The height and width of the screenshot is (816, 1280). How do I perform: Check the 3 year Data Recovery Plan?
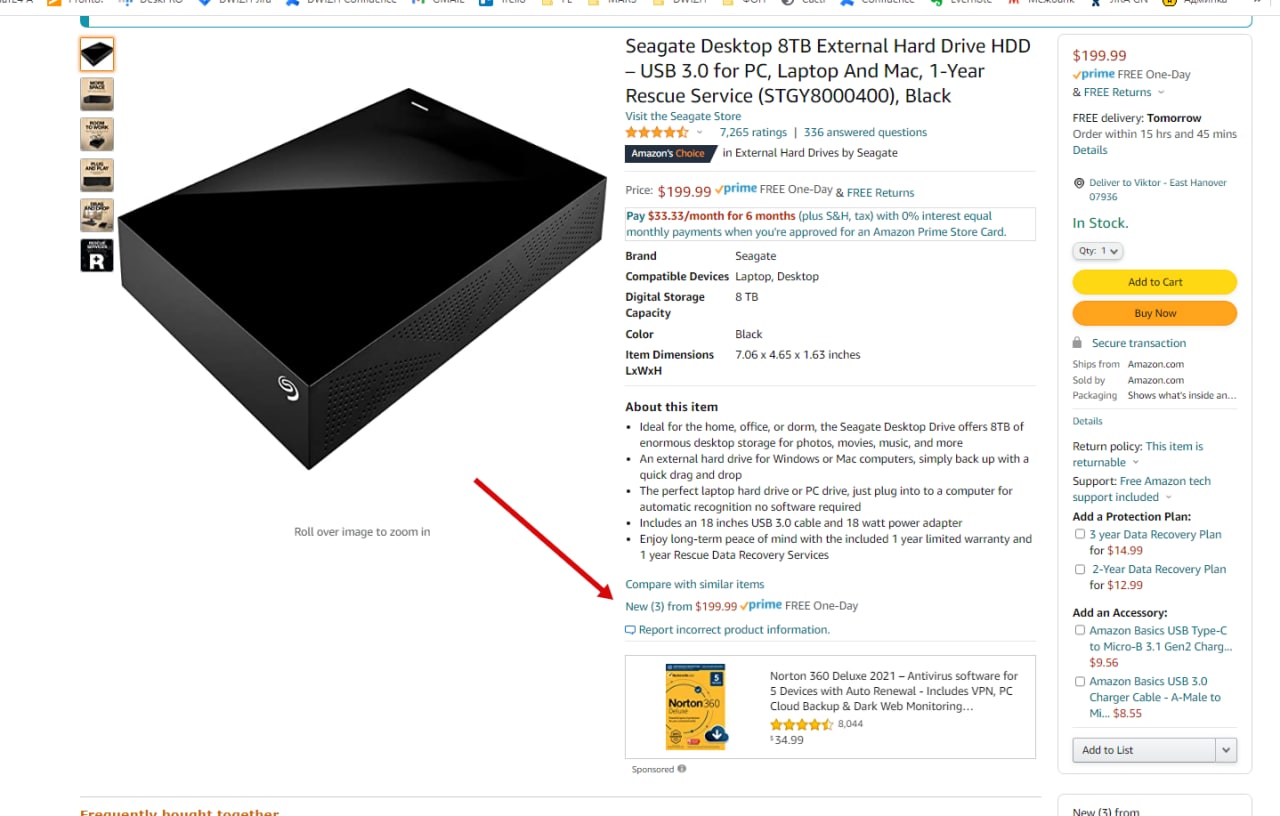click(x=1080, y=534)
